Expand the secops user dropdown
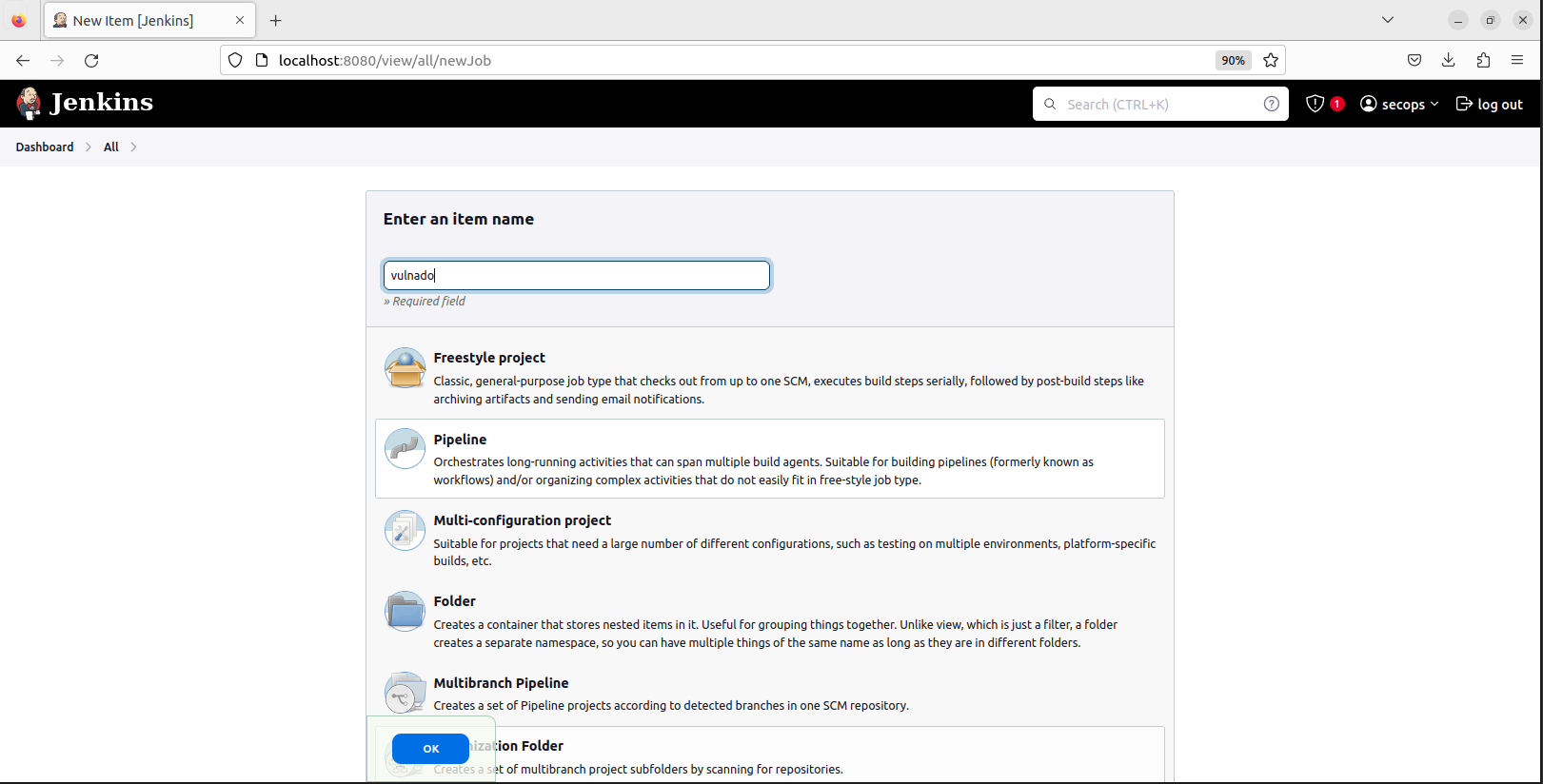This screenshot has height=784, width=1543. click(x=1434, y=104)
